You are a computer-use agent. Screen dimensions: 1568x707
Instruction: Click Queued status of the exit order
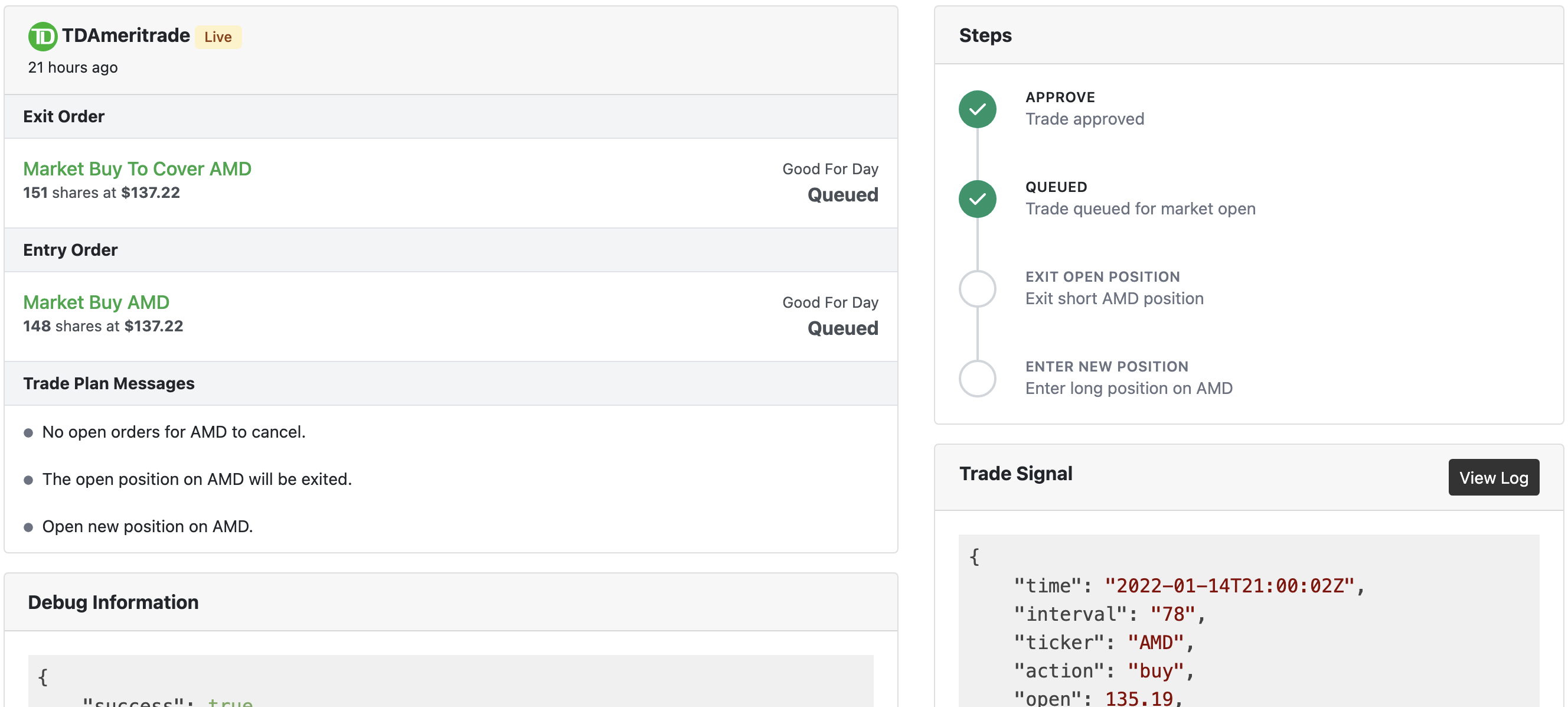pyautogui.click(x=842, y=195)
